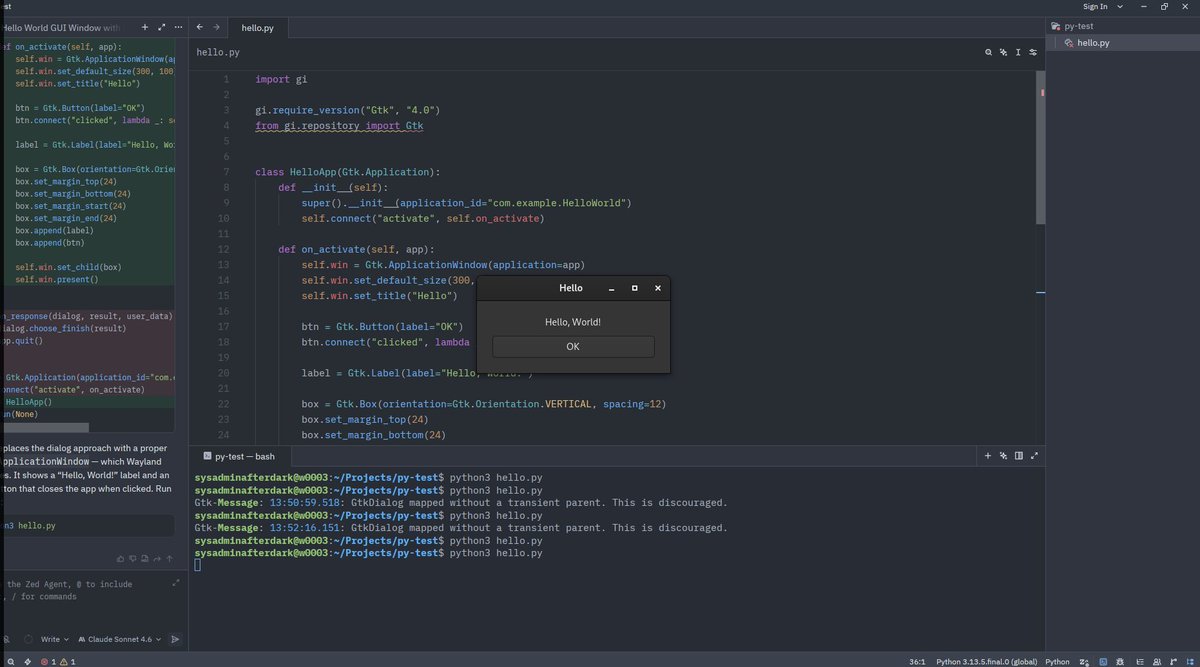Start new agent thread with plus icon
1200x667 pixels.
pyautogui.click(x=145, y=27)
